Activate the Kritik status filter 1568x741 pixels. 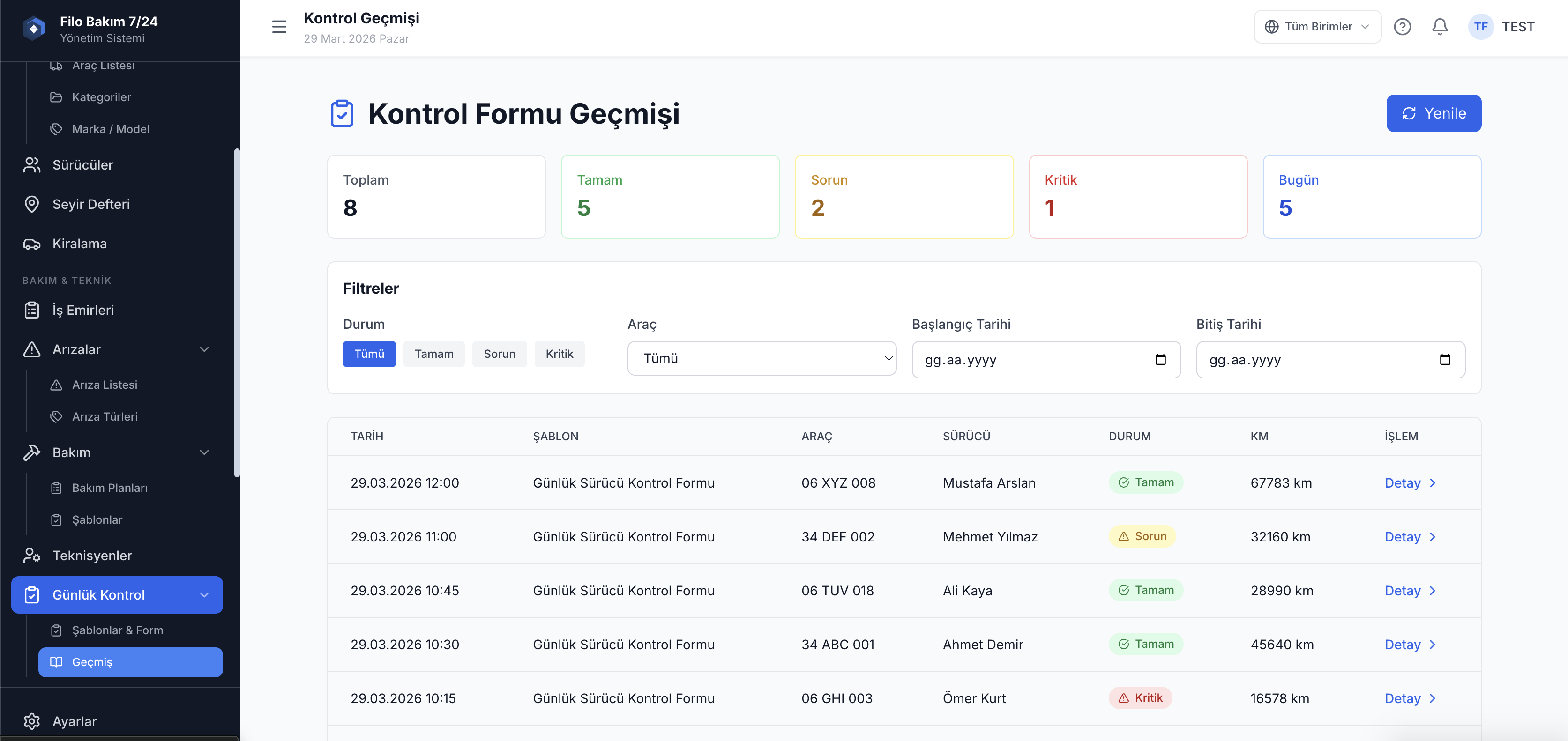coord(560,354)
